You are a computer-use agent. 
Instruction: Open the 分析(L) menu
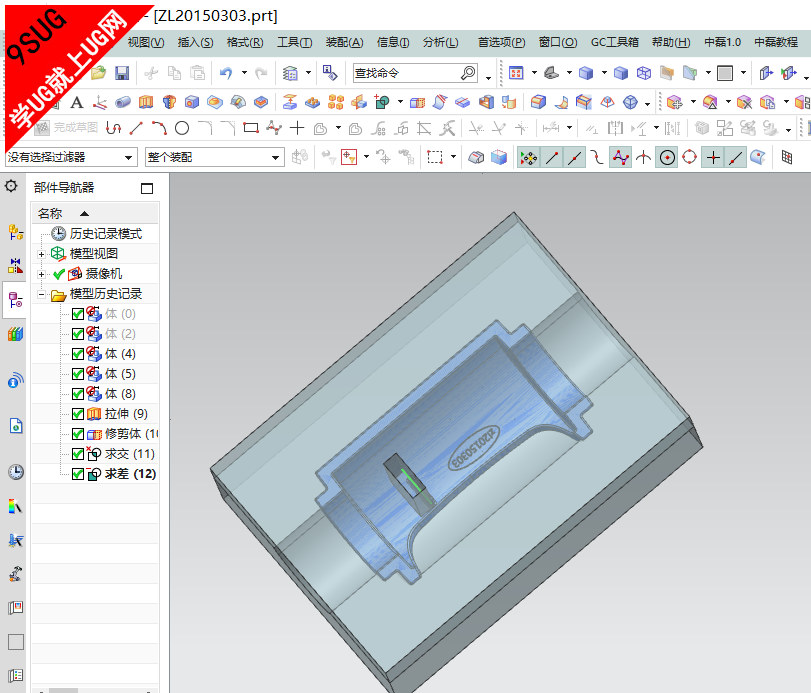[440, 42]
